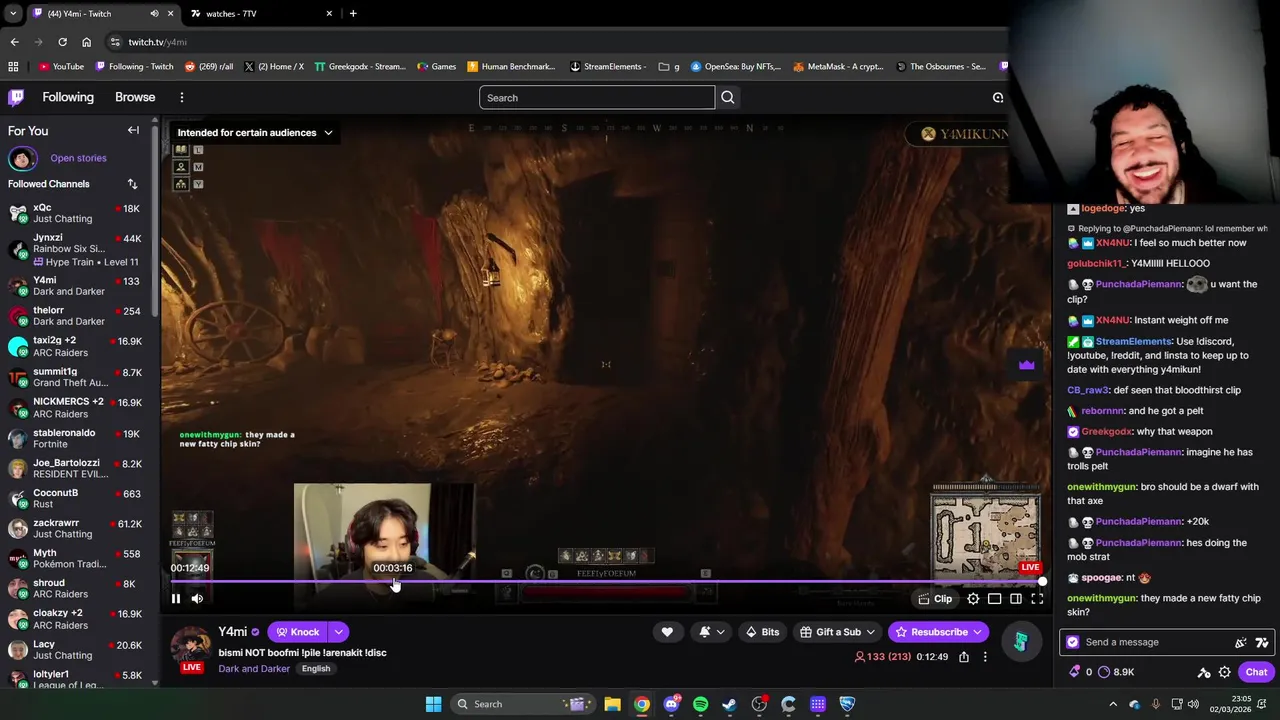Open 7TV emote menu icon

[x=1261, y=643]
